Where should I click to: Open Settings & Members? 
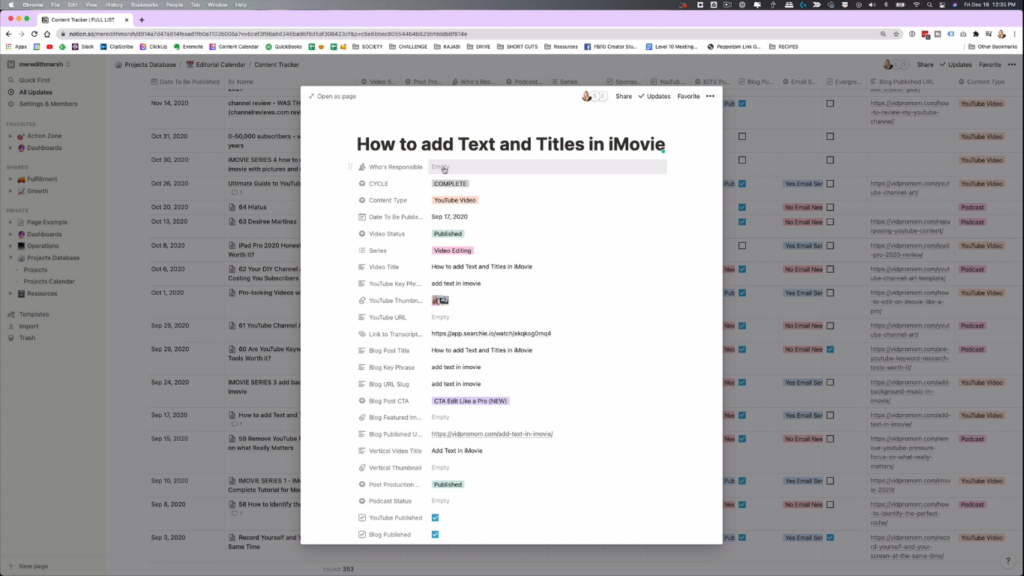(x=48, y=104)
